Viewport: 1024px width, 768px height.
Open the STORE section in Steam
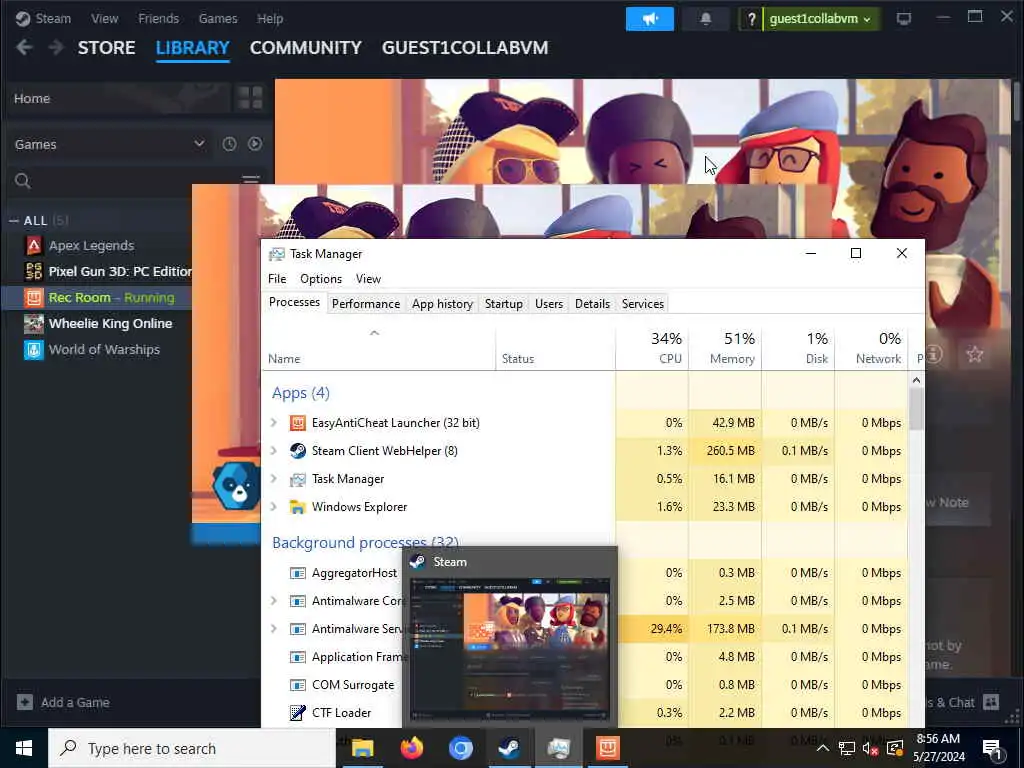pos(106,48)
